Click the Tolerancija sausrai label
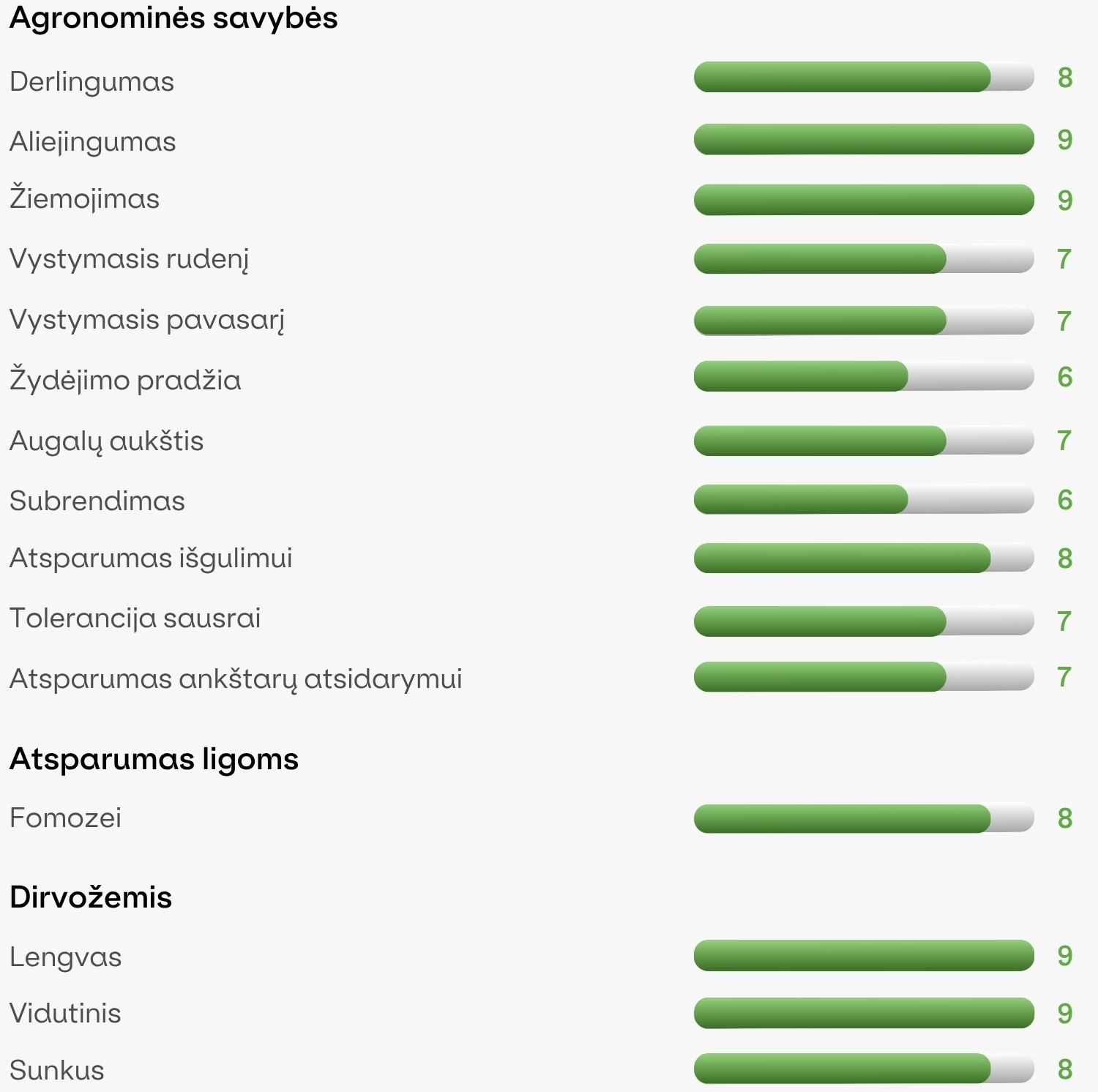Image resolution: width=1098 pixels, height=1092 pixels. pos(135,618)
